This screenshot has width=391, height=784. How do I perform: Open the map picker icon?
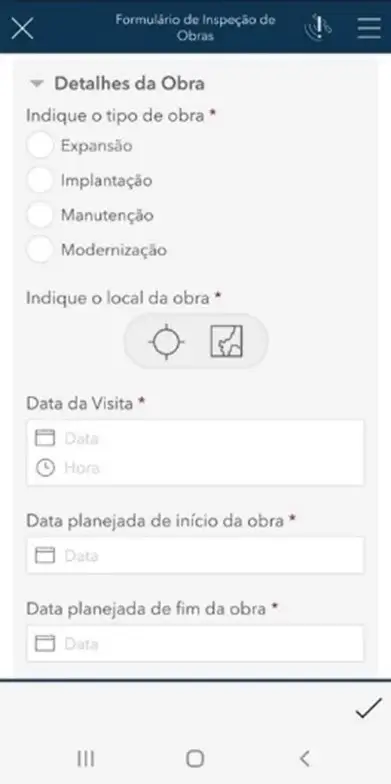click(x=226, y=342)
